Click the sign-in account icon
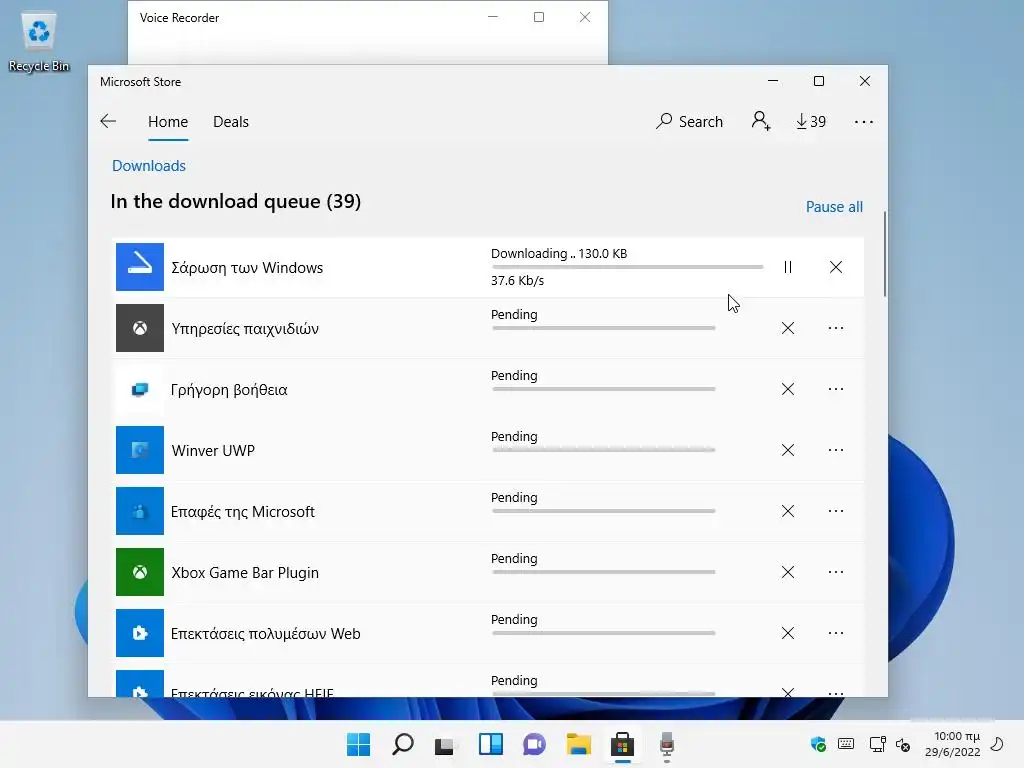 (x=761, y=121)
